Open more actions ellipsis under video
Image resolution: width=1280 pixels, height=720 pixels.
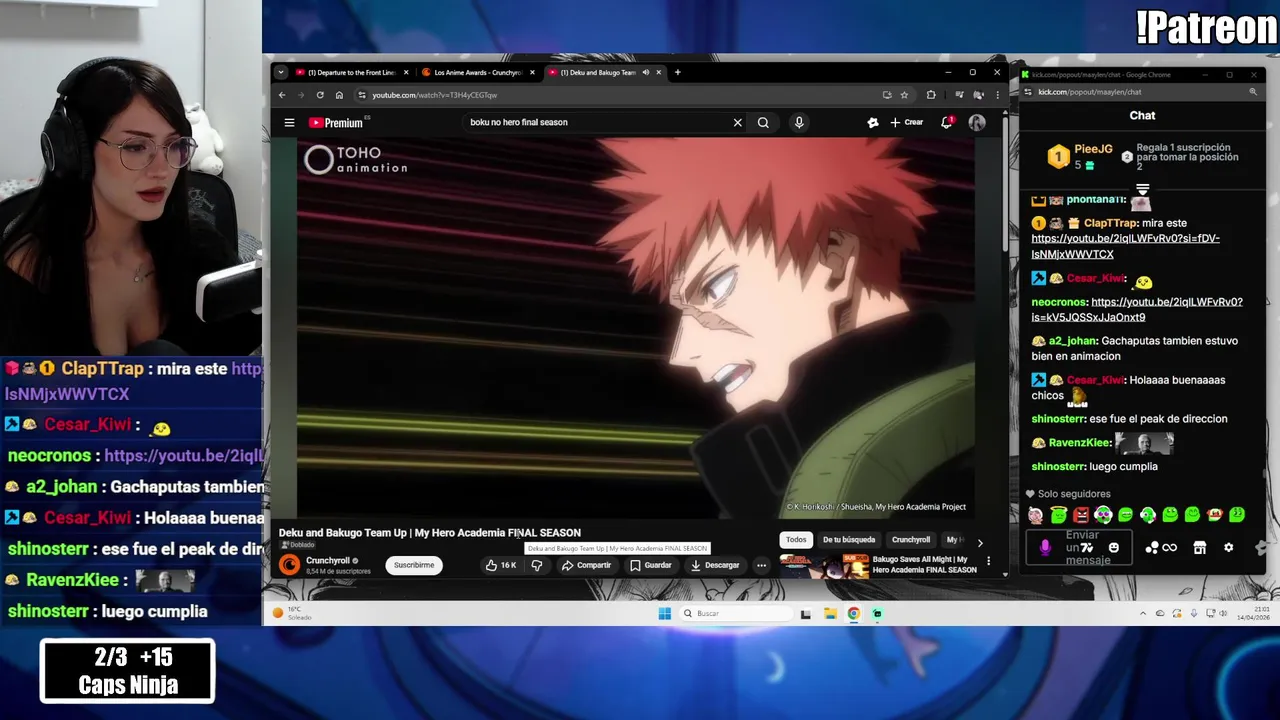click(x=761, y=565)
